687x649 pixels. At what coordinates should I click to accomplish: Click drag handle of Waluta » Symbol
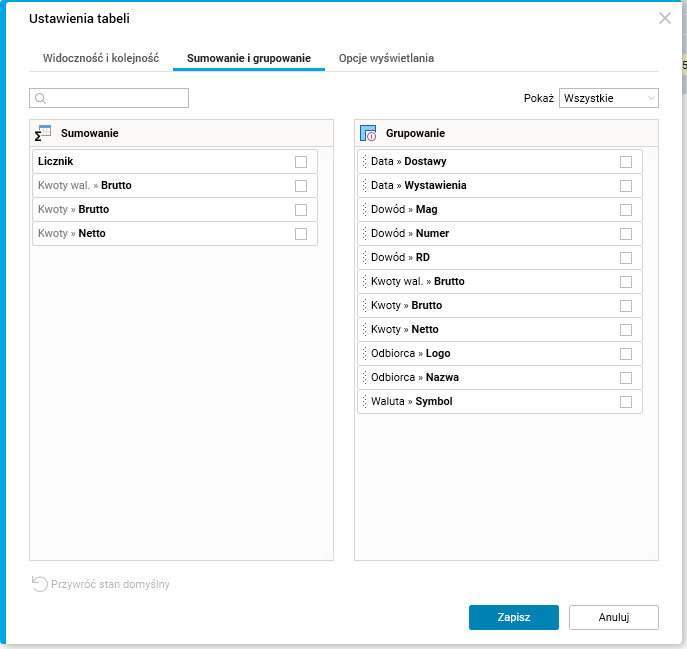coord(364,402)
